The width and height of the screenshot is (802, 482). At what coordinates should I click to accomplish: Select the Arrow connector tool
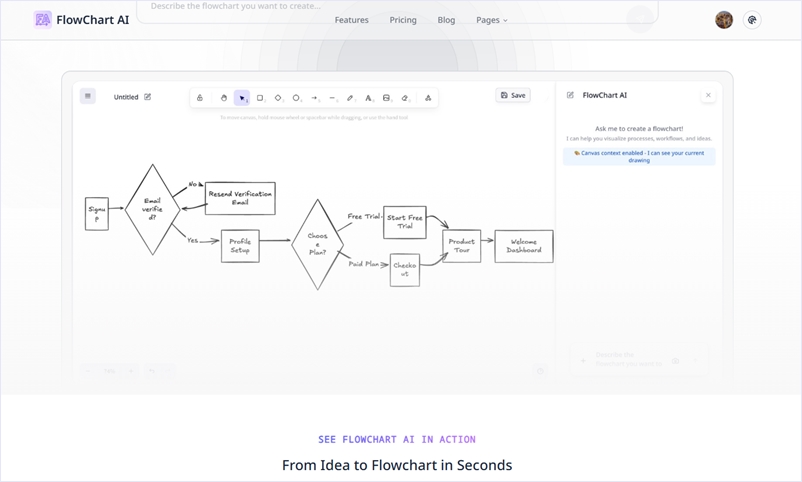pos(314,98)
